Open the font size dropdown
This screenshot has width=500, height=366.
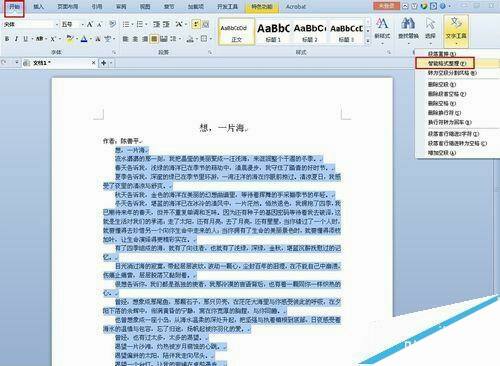click(x=82, y=24)
